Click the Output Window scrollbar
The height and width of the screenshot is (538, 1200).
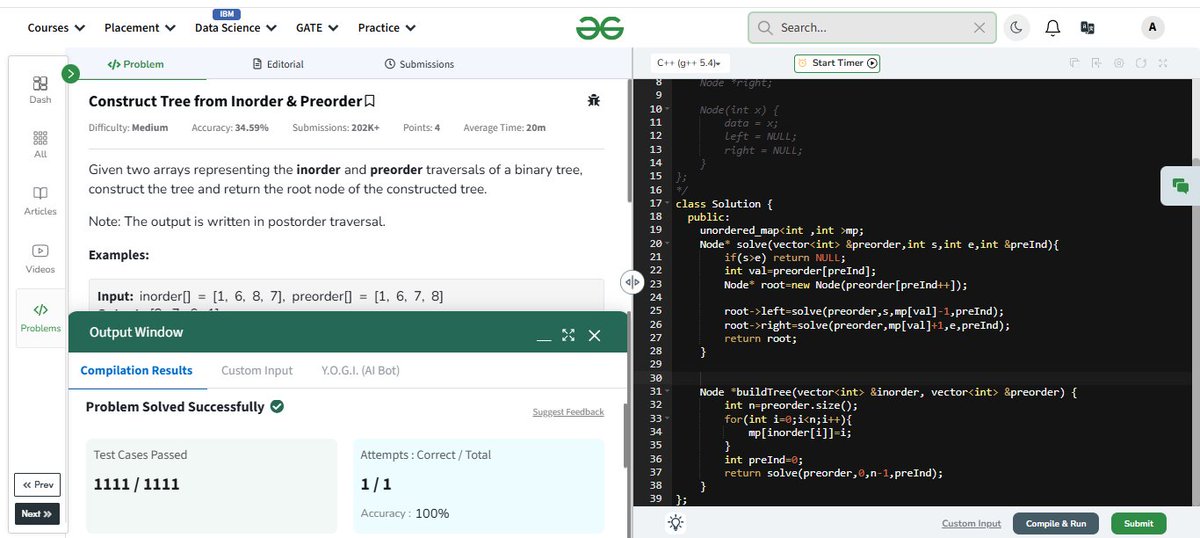coord(627,435)
